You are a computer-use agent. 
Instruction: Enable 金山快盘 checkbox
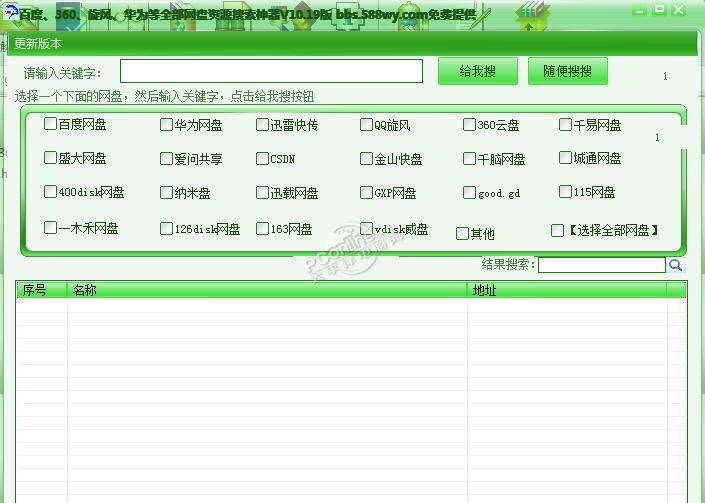click(366, 158)
